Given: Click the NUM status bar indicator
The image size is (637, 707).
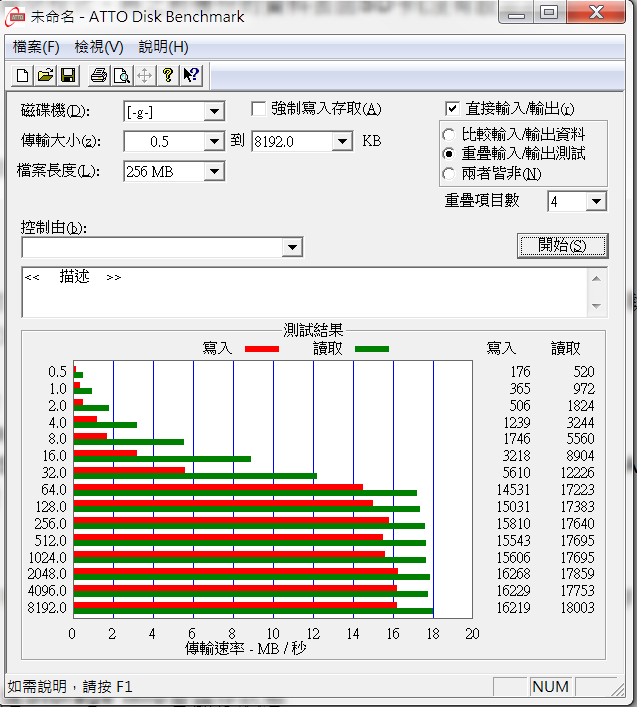Looking at the screenshot, I should 550,687.
